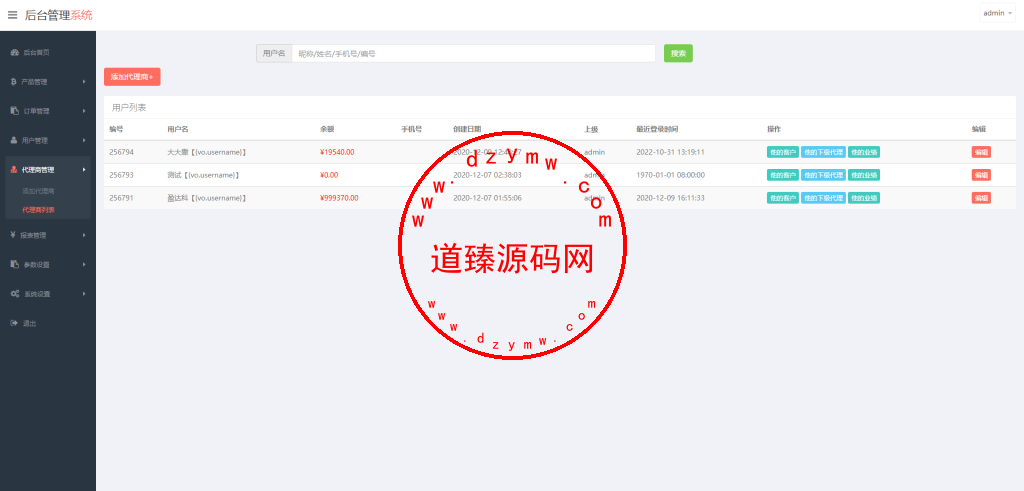Click the red 添加代理商+ button
This screenshot has height=491, width=1024.
click(x=132, y=77)
